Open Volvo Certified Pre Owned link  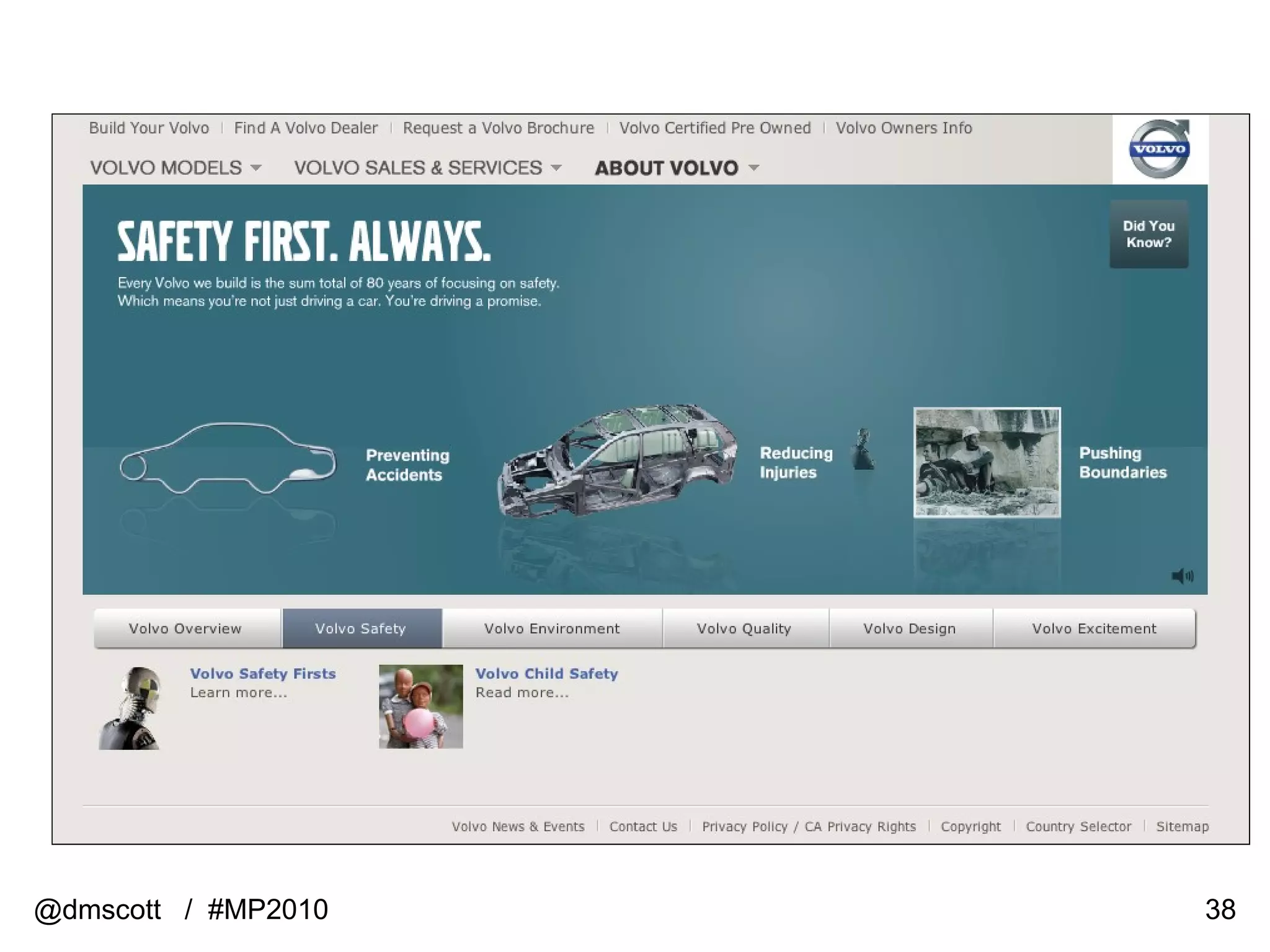tap(715, 128)
